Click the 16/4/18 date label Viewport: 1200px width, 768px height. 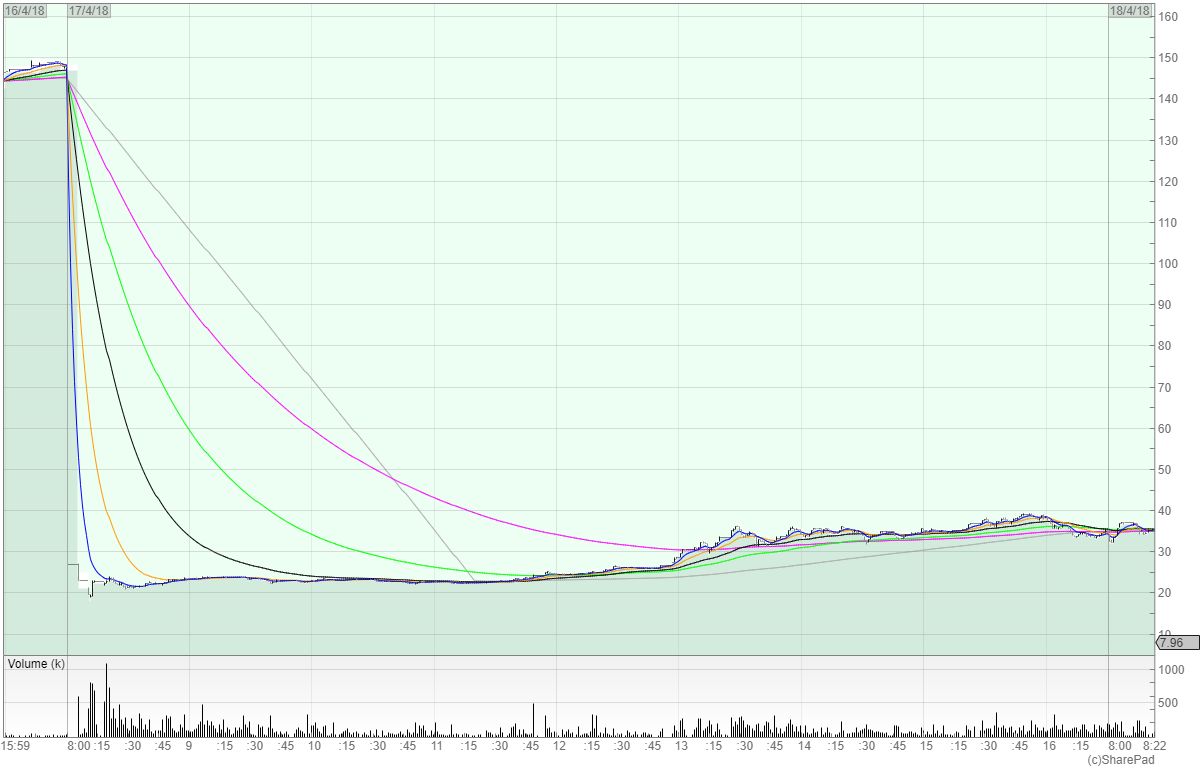[25, 10]
